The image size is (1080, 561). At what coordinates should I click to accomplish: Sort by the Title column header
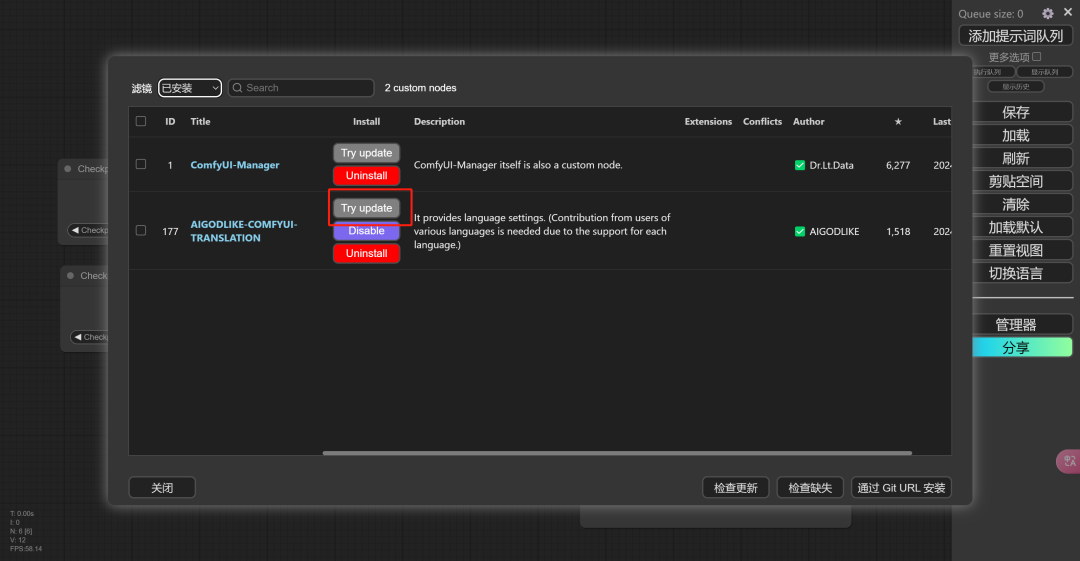click(x=200, y=121)
